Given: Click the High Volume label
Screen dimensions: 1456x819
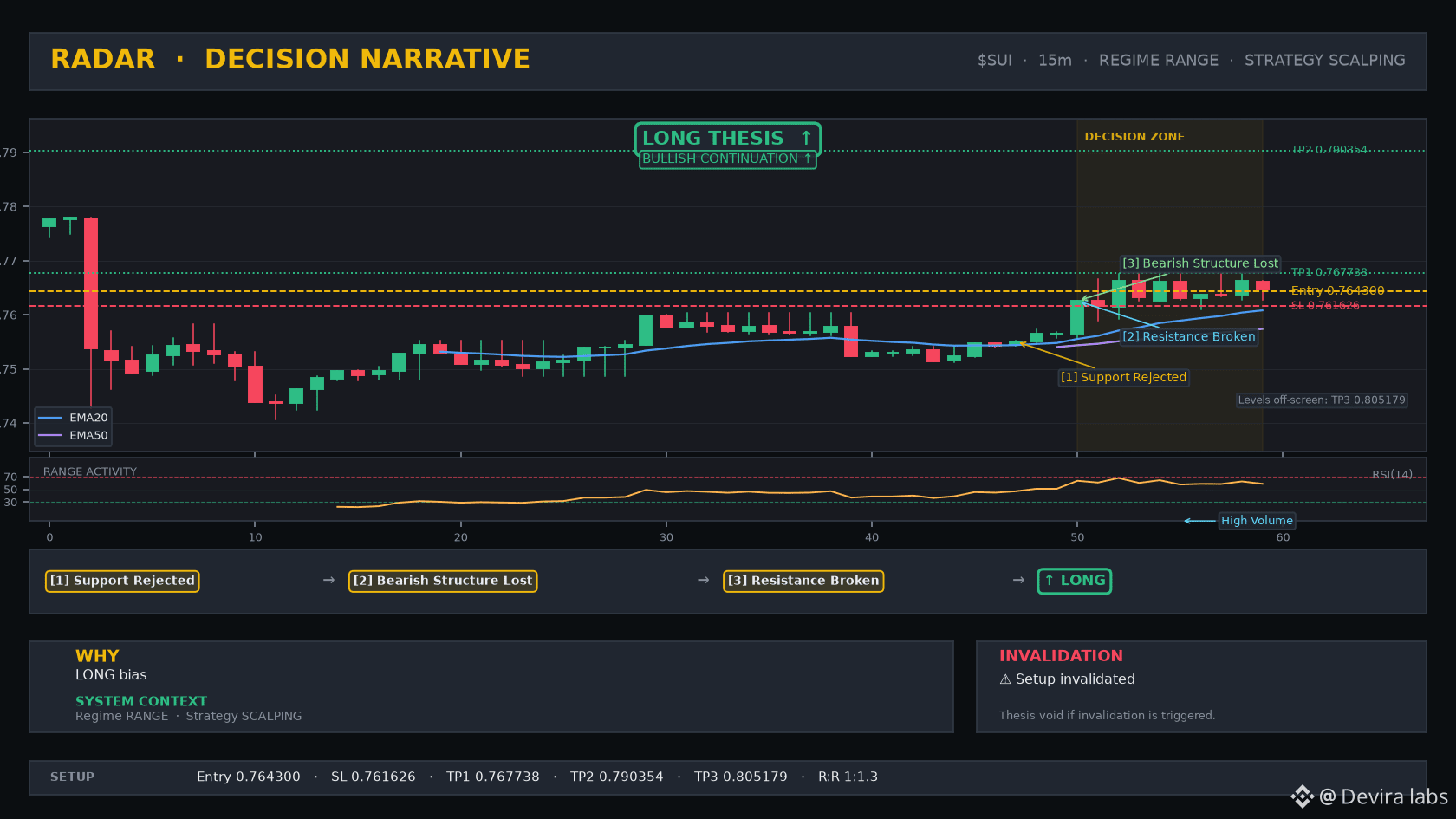Looking at the screenshot, I should pyautogui.click(x=1257, y=521).
